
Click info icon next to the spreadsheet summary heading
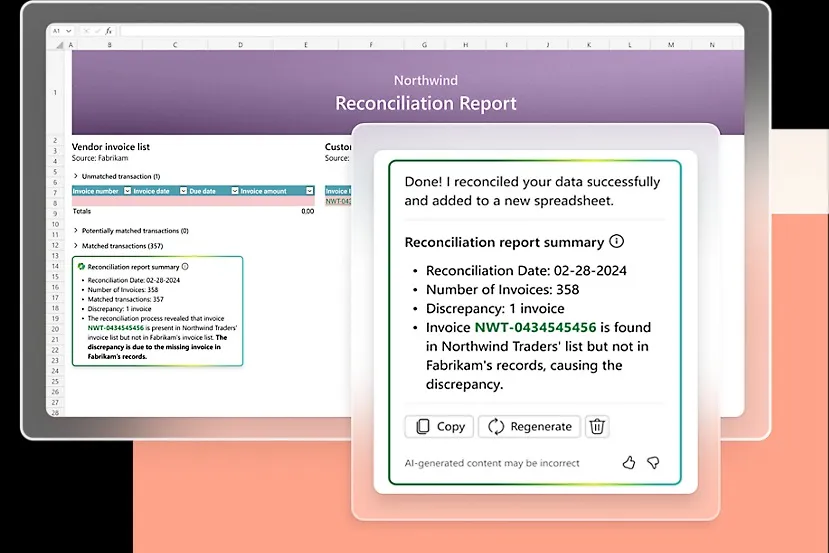pos(185,267)
